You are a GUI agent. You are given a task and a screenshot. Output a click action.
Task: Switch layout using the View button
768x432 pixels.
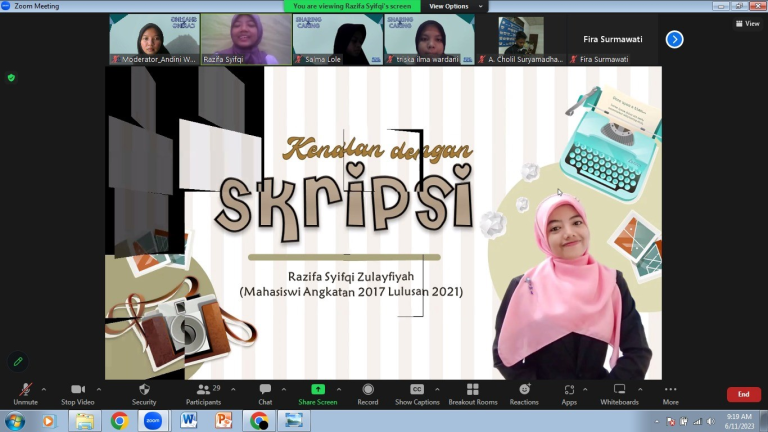click(747, 23)
